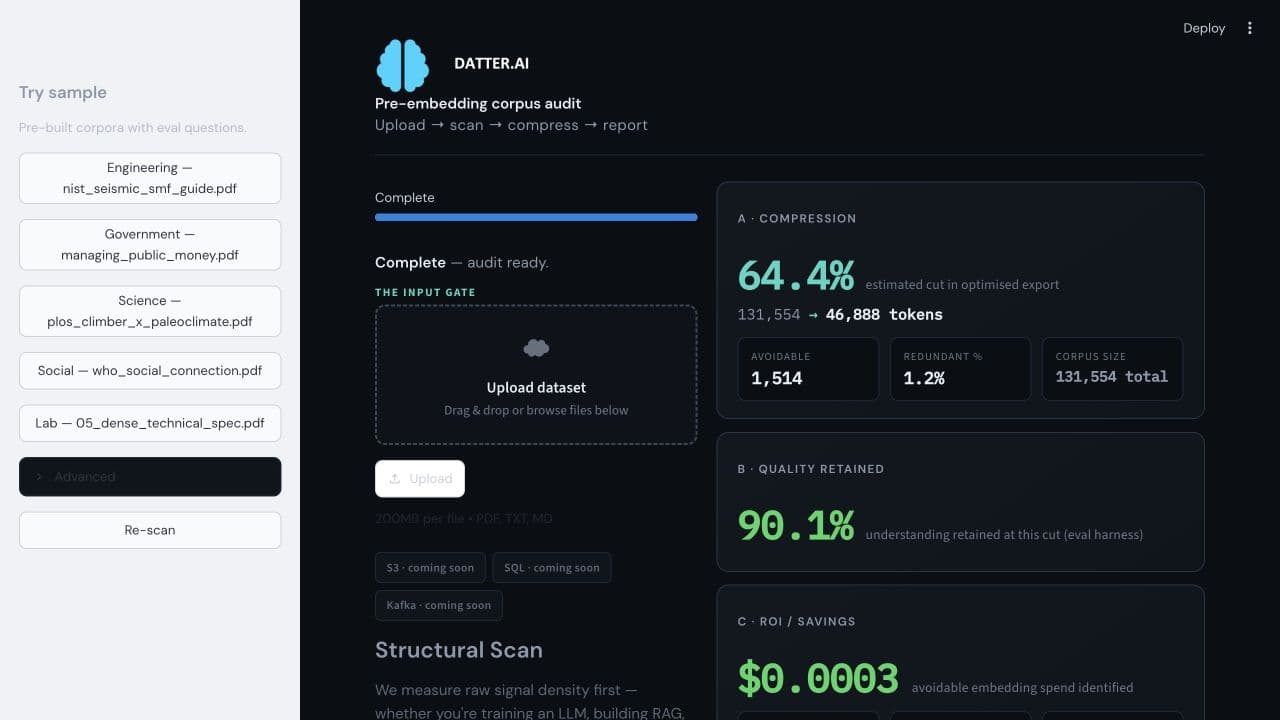Load Science plos_climber_x_paleoclimate.pdf sample
Image resolution: width=1280 pixels, height=720 pixels.
(150, 311)
